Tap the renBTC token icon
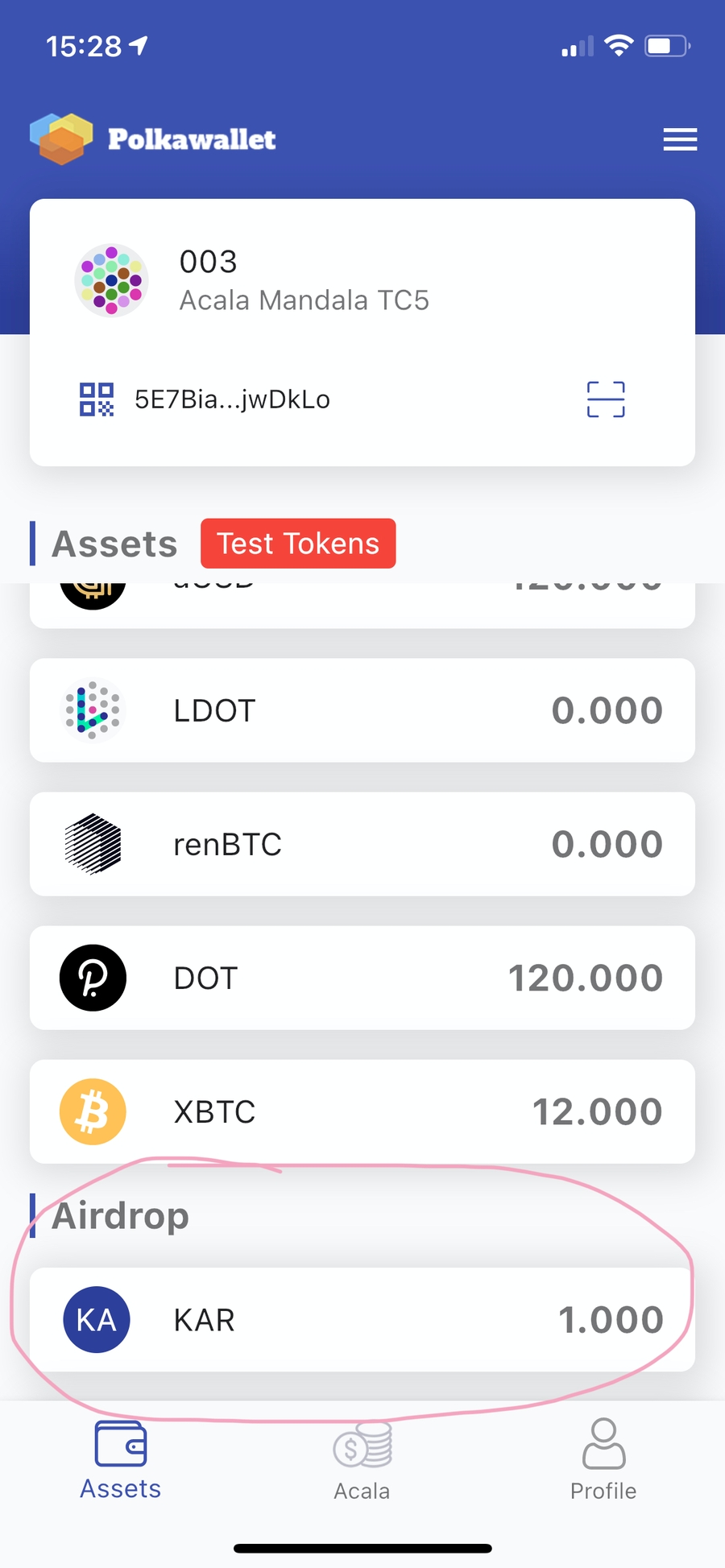725x1568 pixels. (x=93, y=844)
